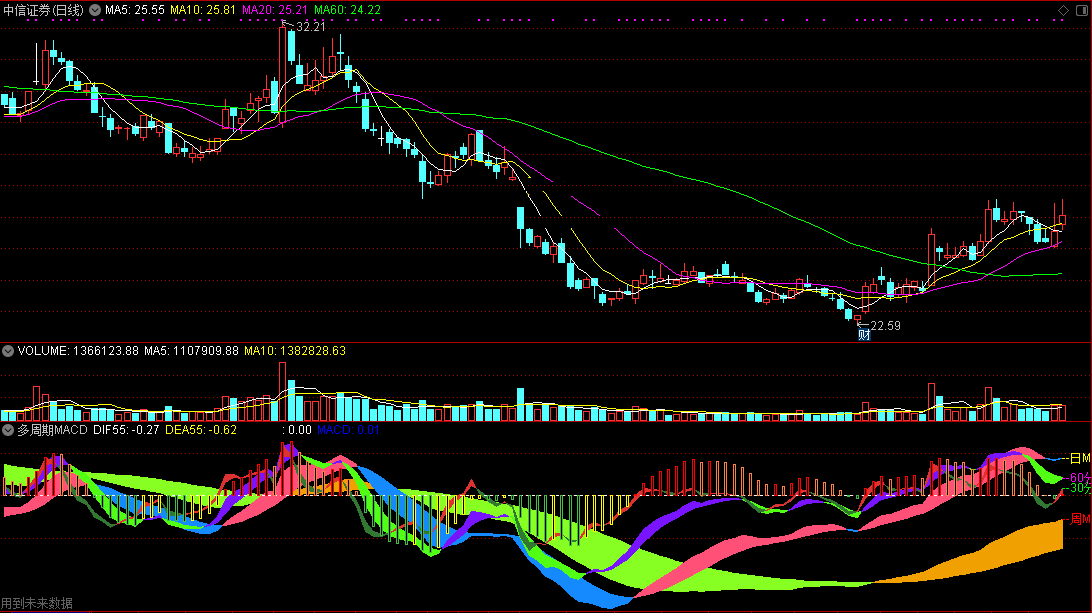Click the white MA5: 25.55 label
The image size is (1092, 613).
135,10
